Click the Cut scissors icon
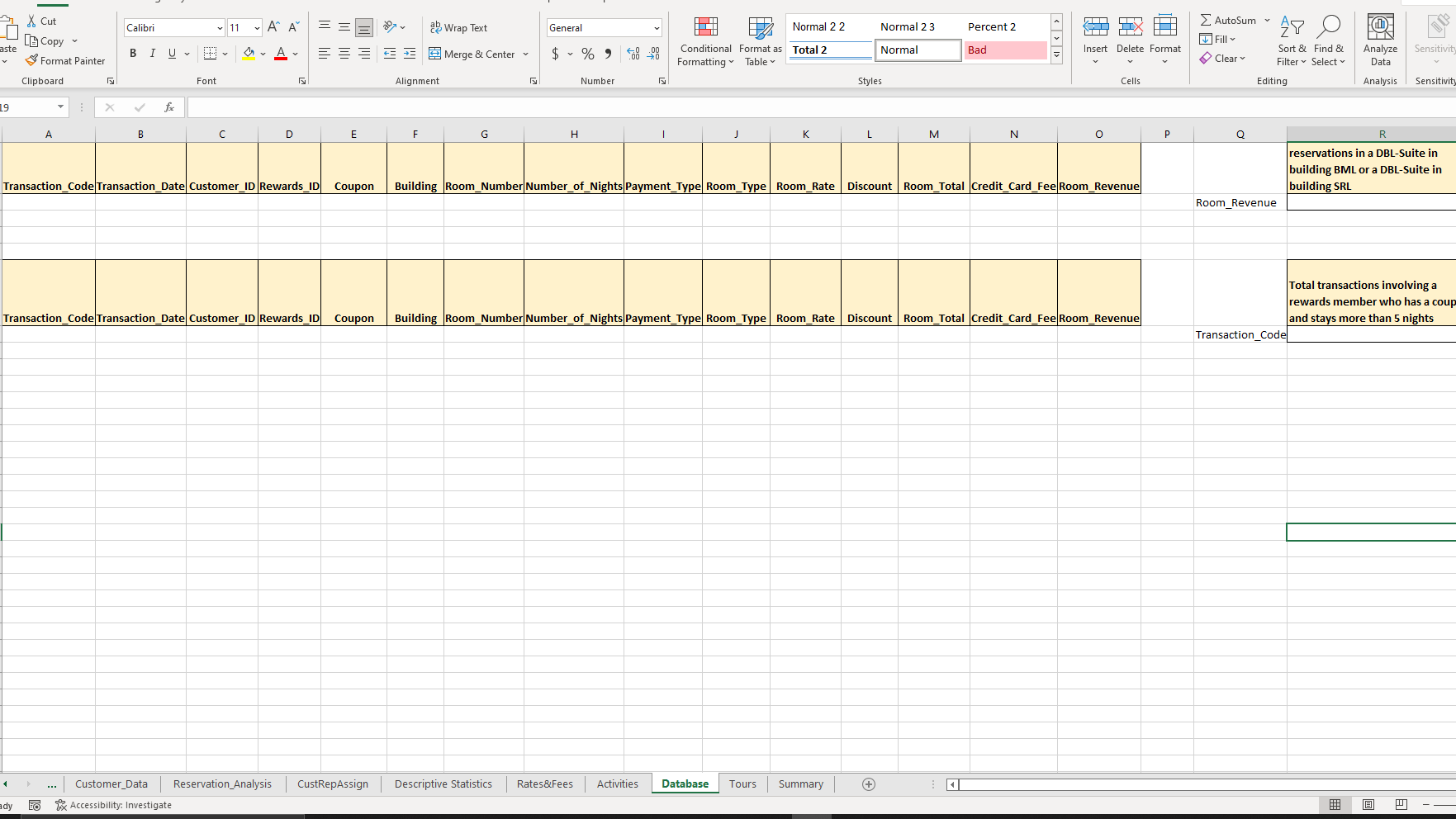 pos(31,21)
